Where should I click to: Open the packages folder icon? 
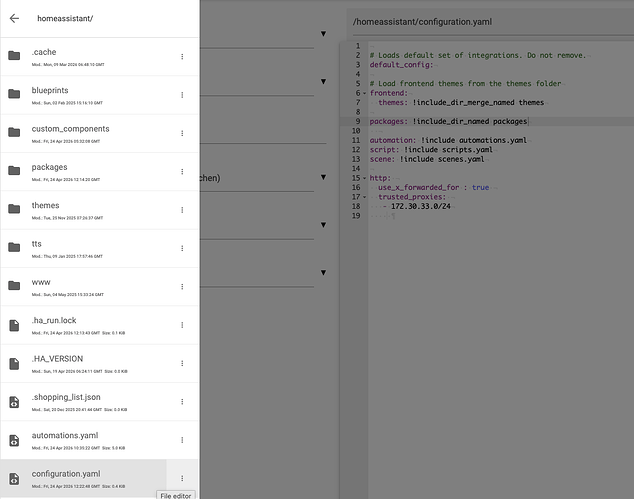click(14, 171)
